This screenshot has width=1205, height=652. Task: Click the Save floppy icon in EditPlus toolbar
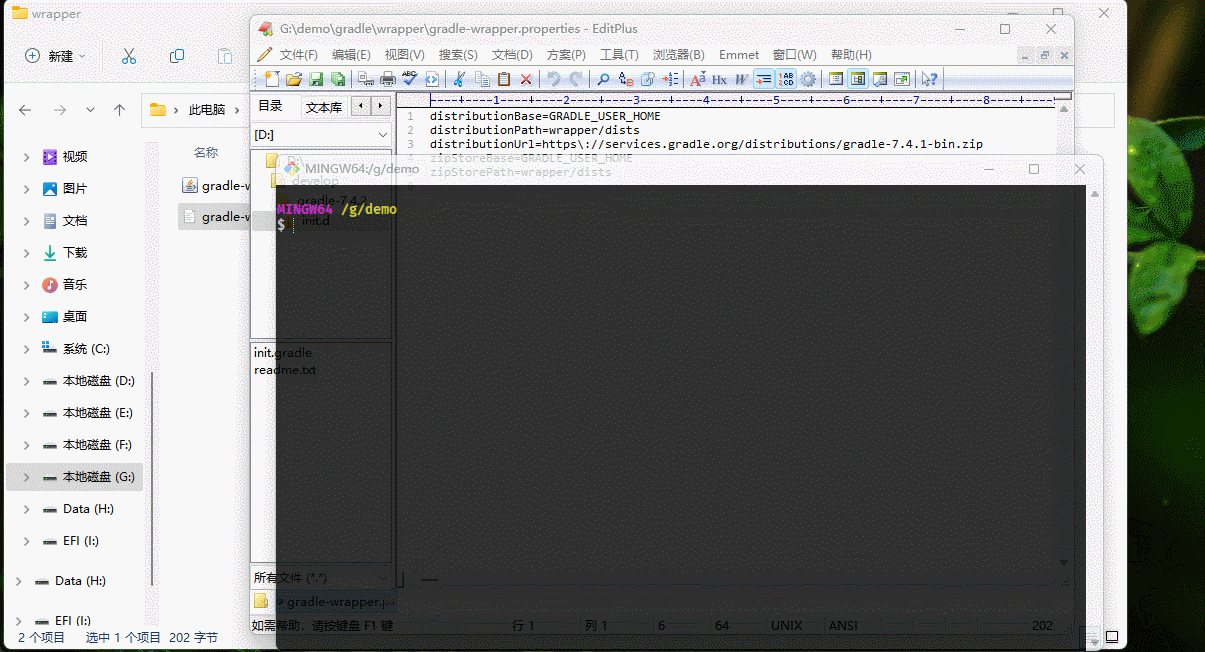click(x=316, y=79)
